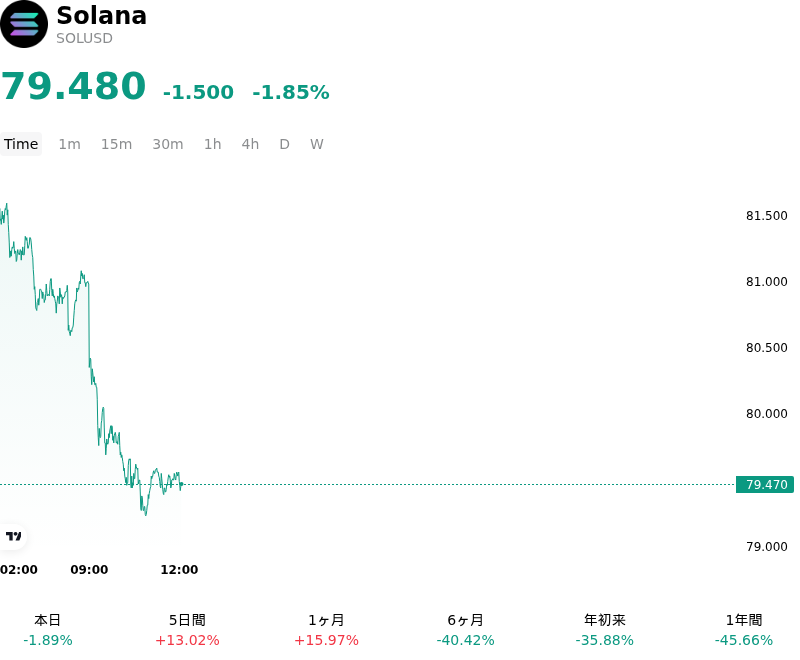Viewport: 800px width, 660px height.
Task: Click the SOLUSD ticker symbol
Action: pyautogui.click(x=84, y=38)
